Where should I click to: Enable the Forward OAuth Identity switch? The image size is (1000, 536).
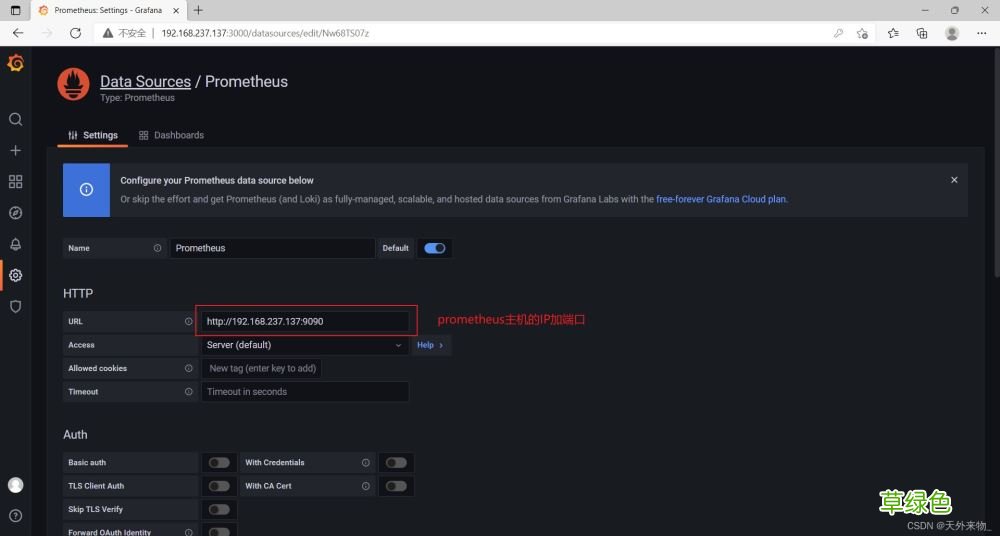click(x=219, y=532)
